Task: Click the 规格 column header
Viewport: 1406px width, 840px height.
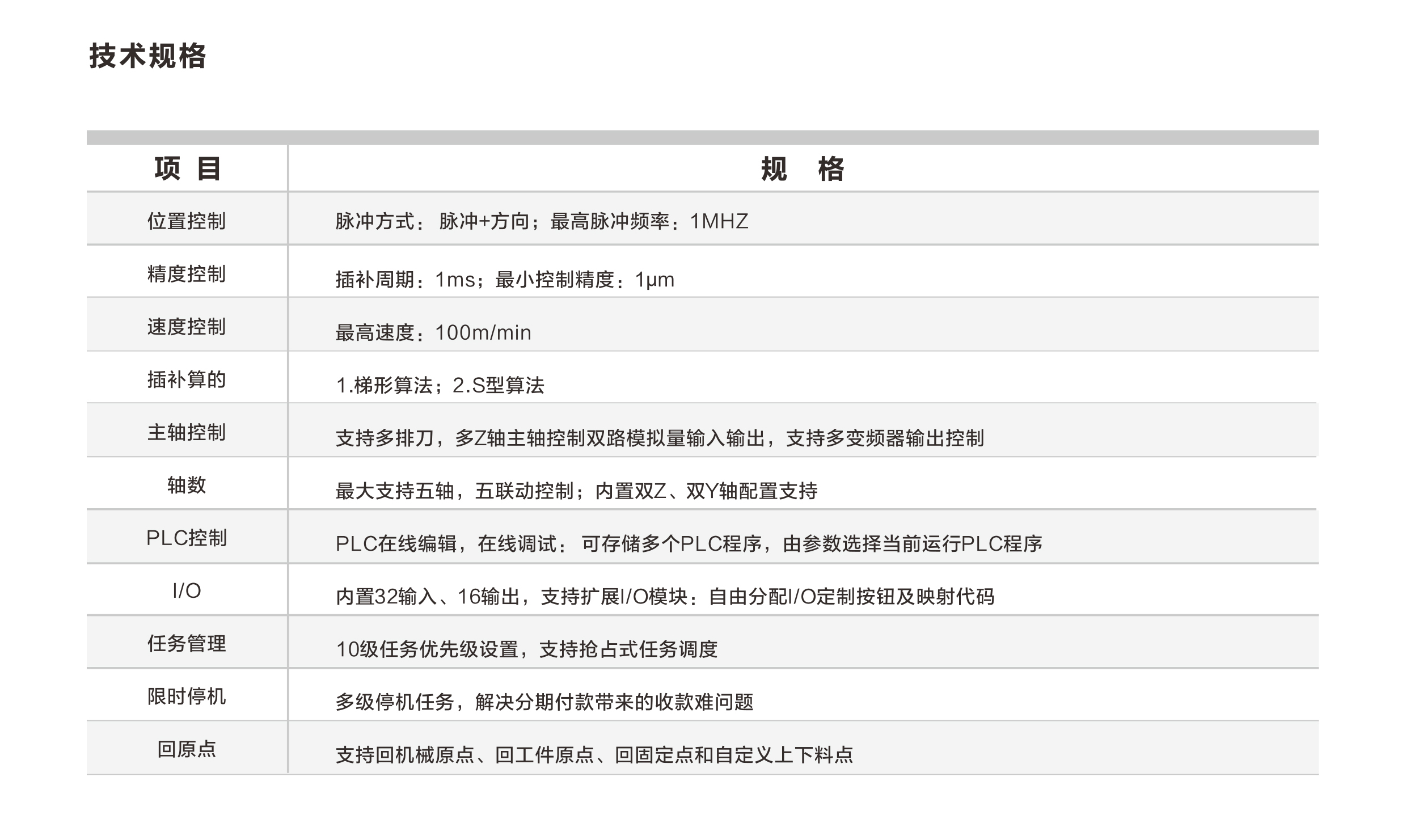Action: [x=802, y=169]
